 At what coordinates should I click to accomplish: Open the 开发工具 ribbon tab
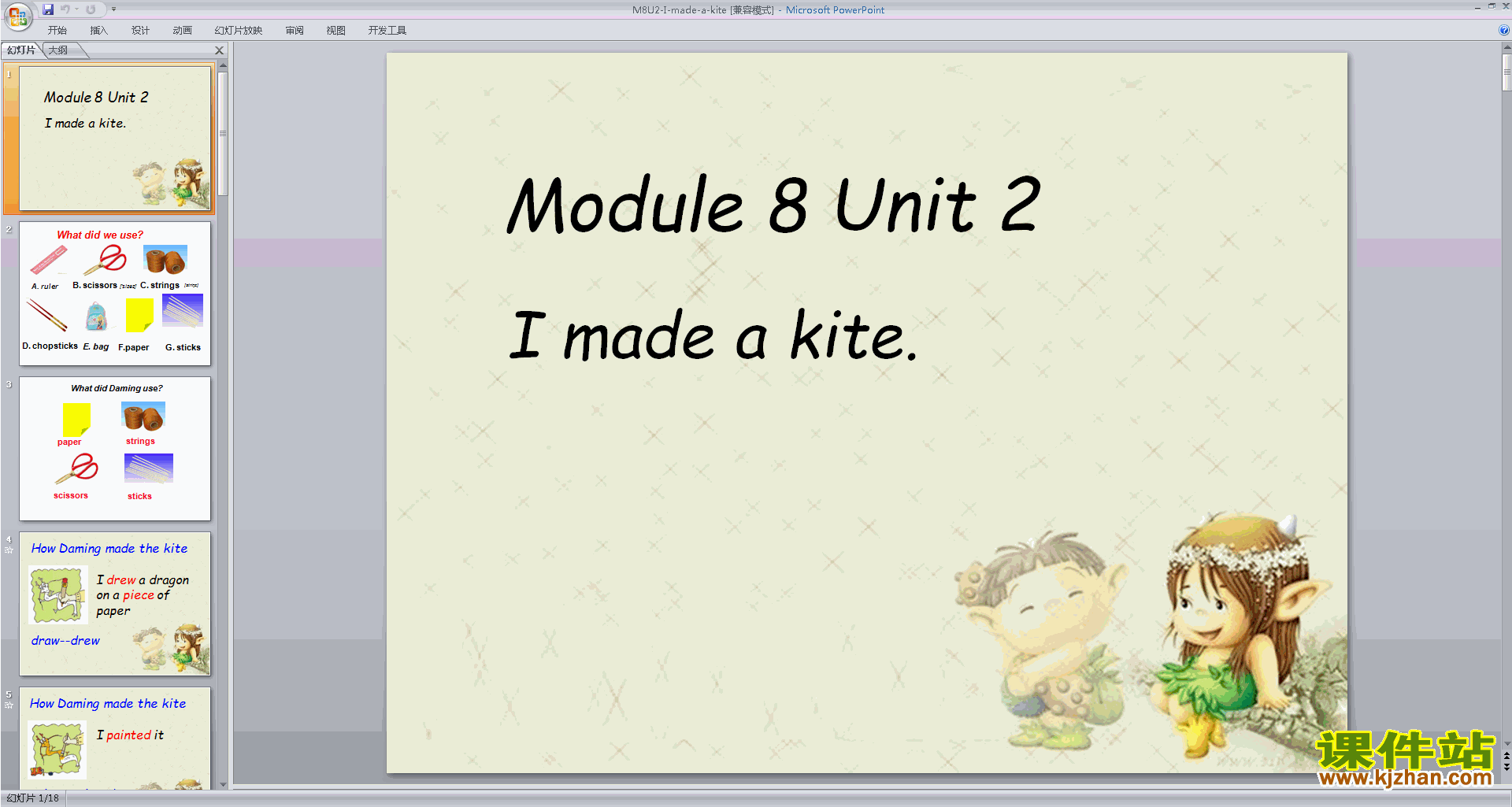click(387, 31)
